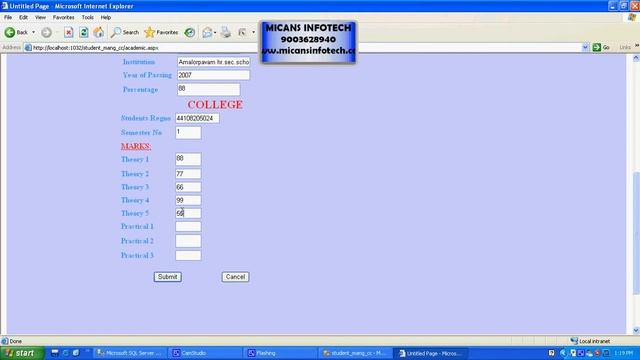The image size is (640, 360).
Task: Click the Year of Passing field
Action: click(213, 75)
